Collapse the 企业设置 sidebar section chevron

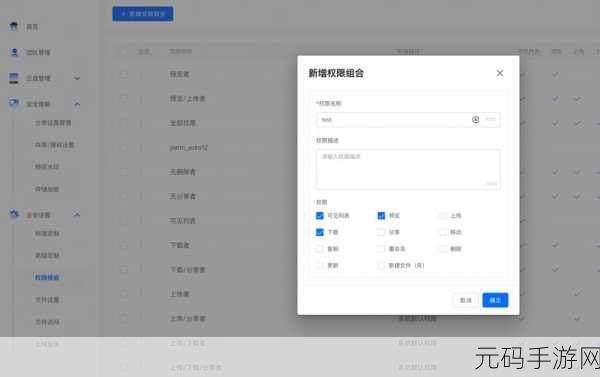[x=77, y=215]
